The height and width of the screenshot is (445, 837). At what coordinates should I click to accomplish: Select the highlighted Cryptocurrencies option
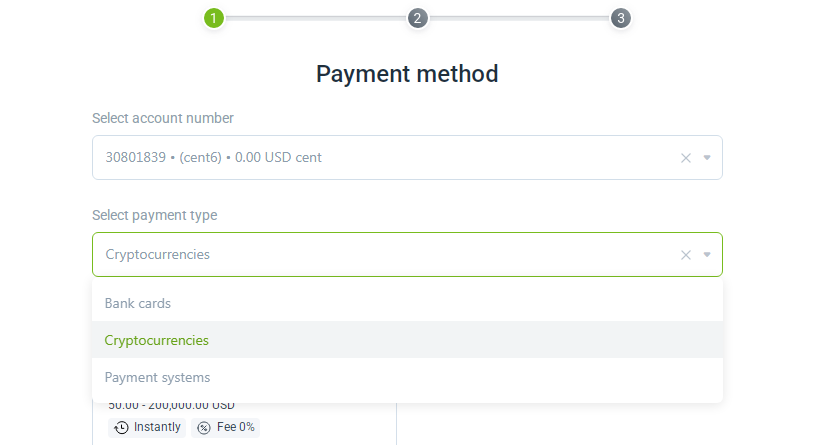click(x=407, y=340)
